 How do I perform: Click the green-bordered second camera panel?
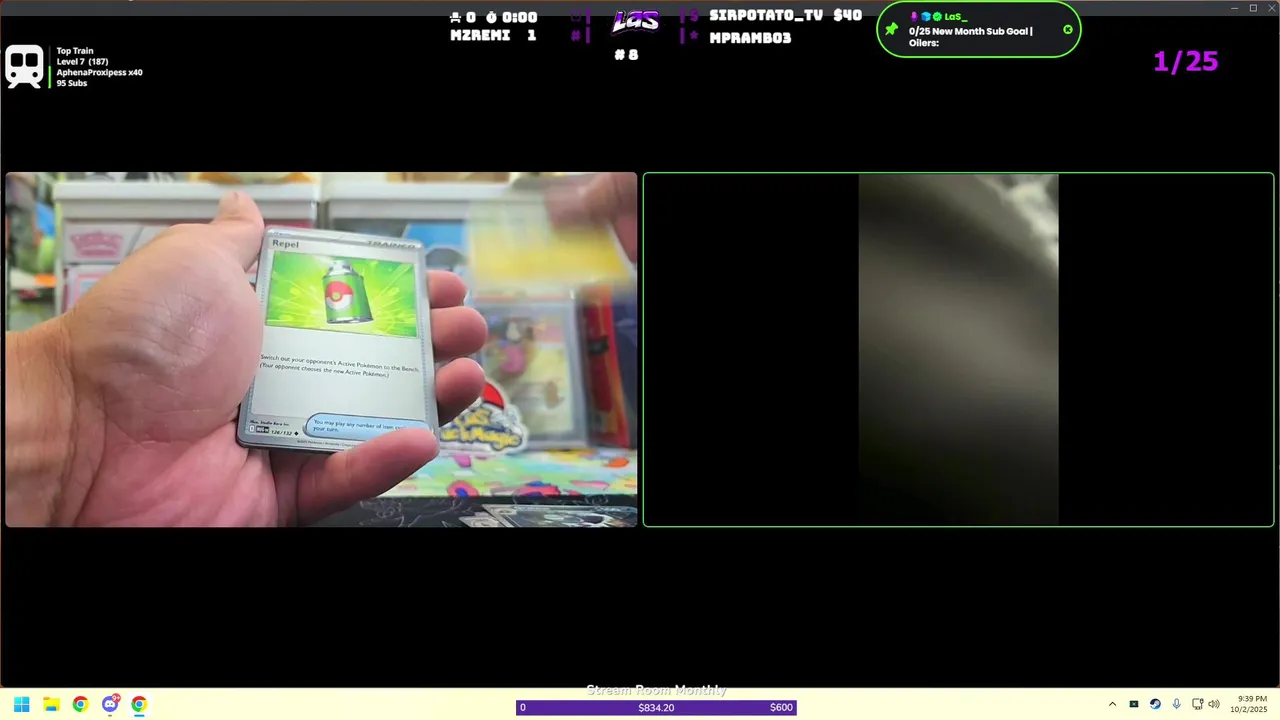[958, 350]
